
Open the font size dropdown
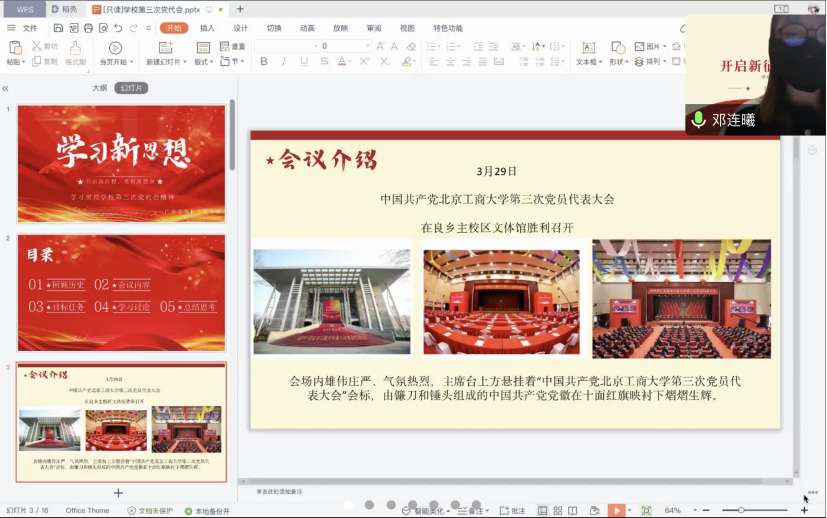click(368, 46)
